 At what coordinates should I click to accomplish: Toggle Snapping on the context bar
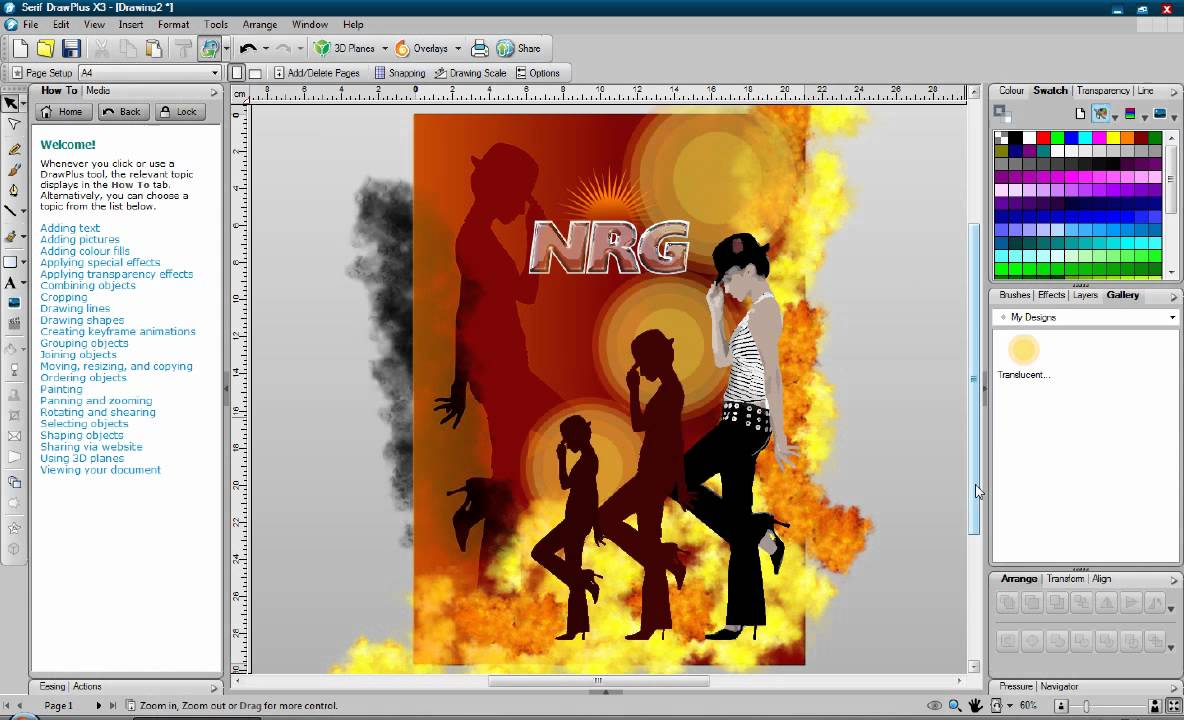point(399,73)
